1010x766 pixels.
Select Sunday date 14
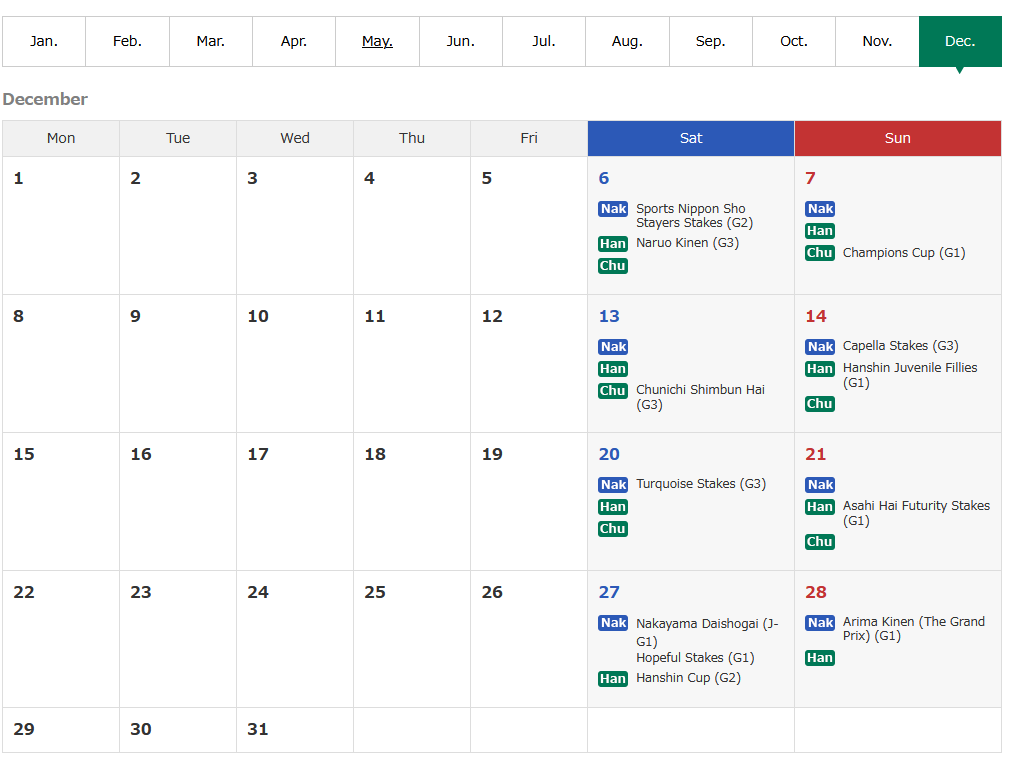pyautogui.click(x=815, y=316)
